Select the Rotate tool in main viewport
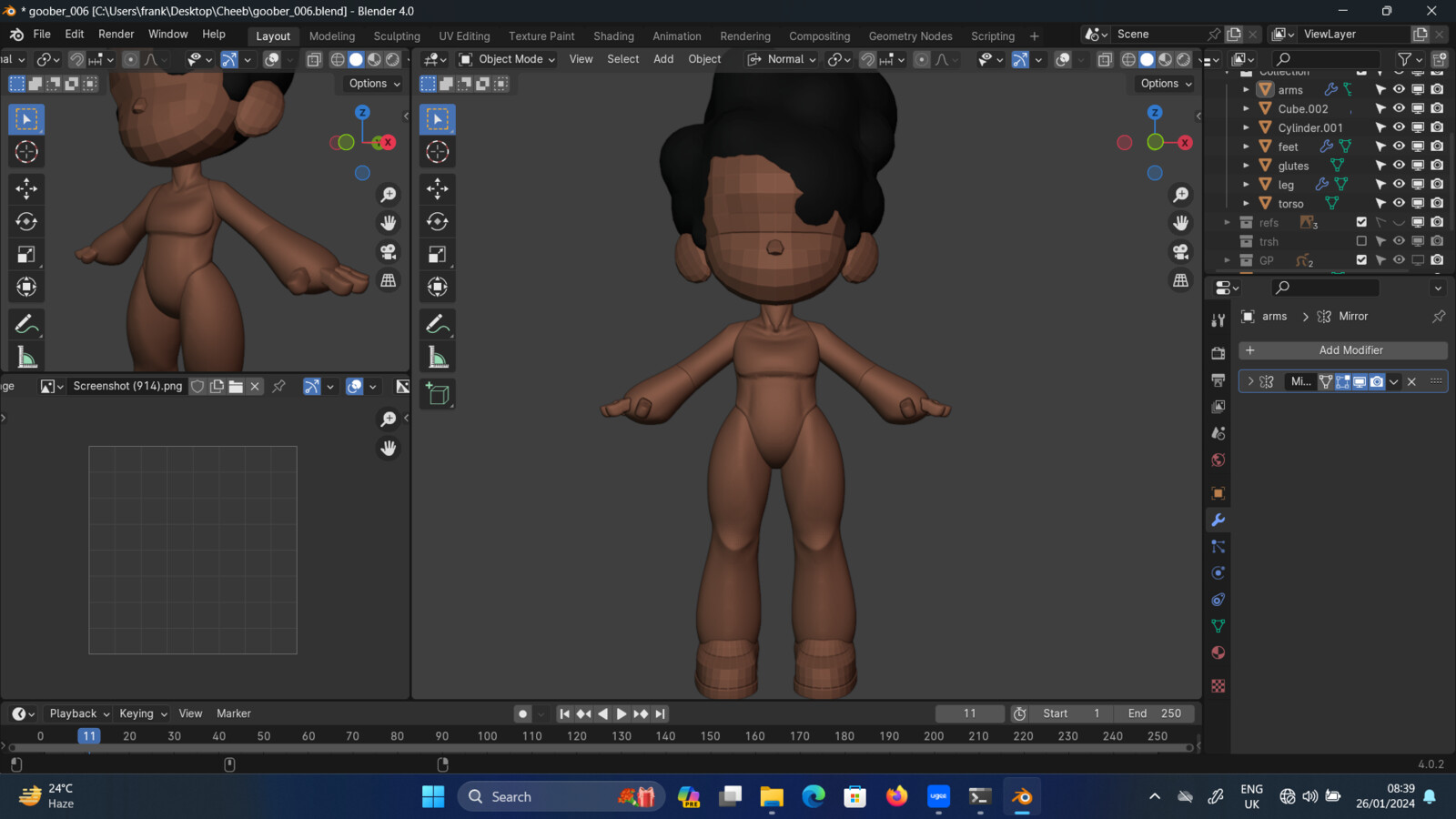This screenshot has width=1456, height=819. 438,221
